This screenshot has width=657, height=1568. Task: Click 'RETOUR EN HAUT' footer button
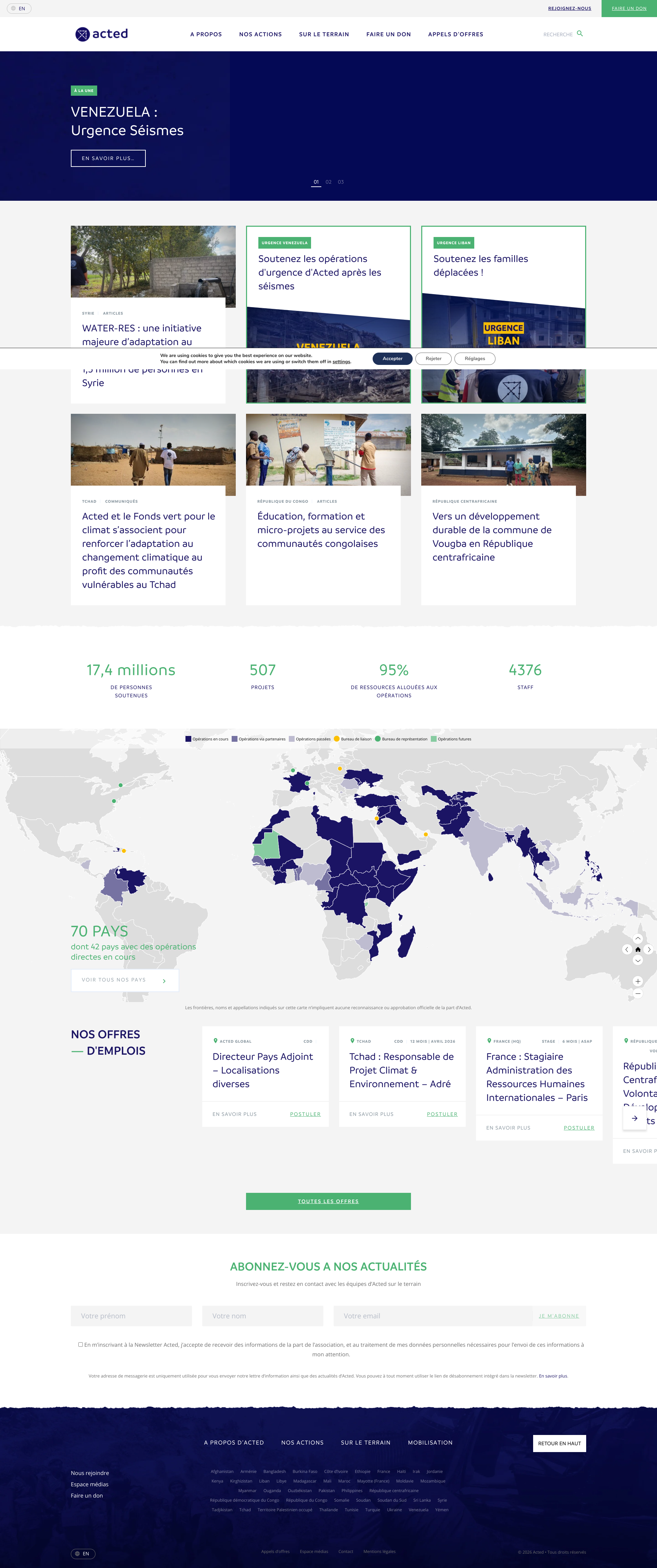point(559,1443)
